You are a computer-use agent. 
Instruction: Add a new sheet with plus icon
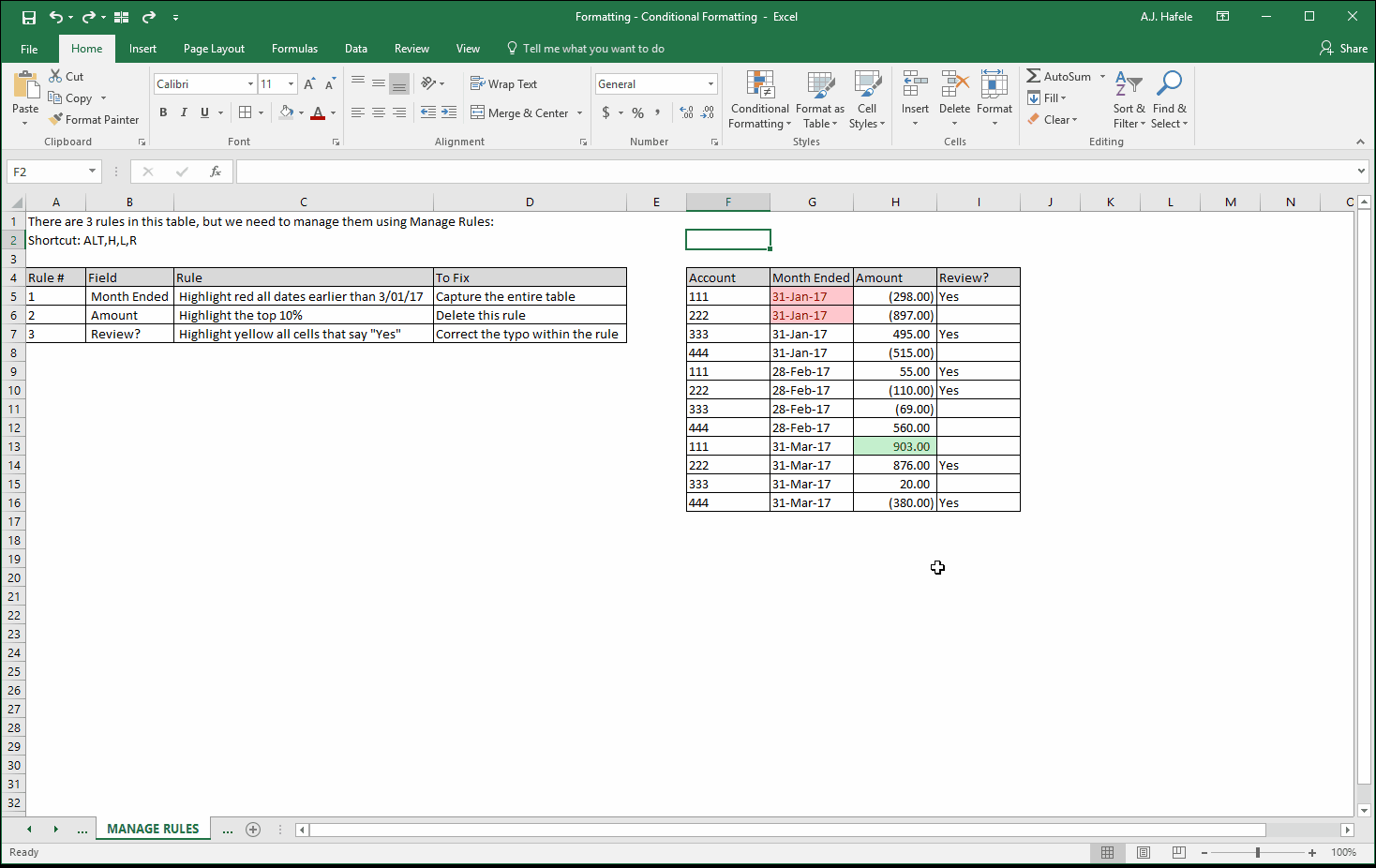253,829
